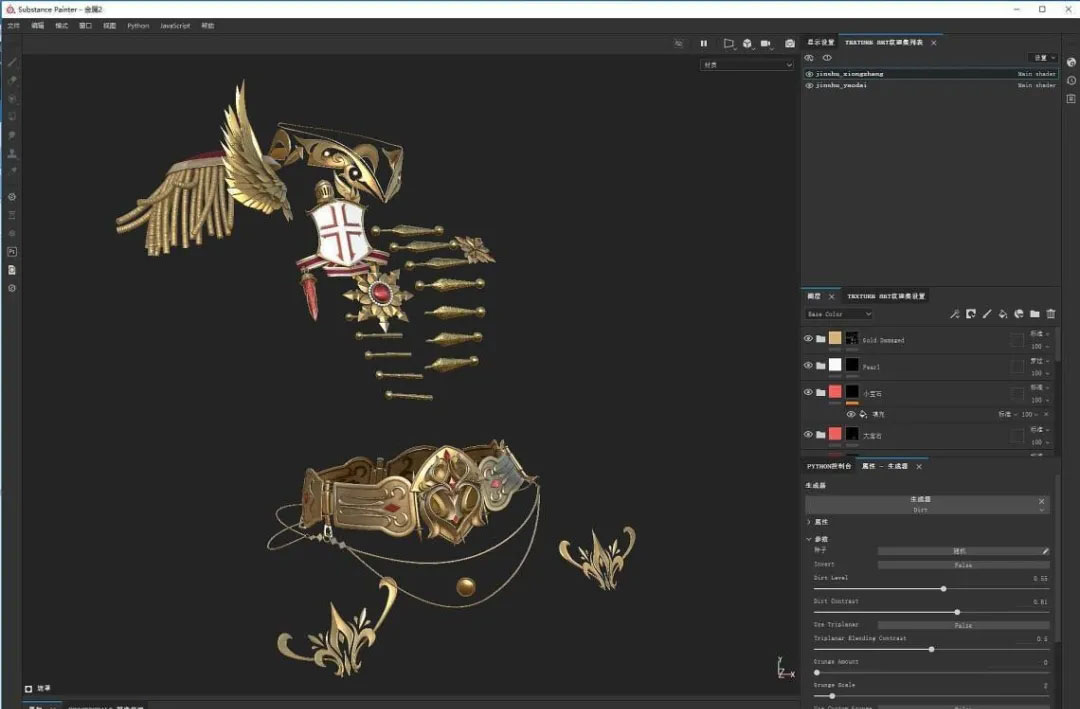Switch to the PYTHON控制台 tab
This screenshot has height=709, width=1080.
(829, 466)
